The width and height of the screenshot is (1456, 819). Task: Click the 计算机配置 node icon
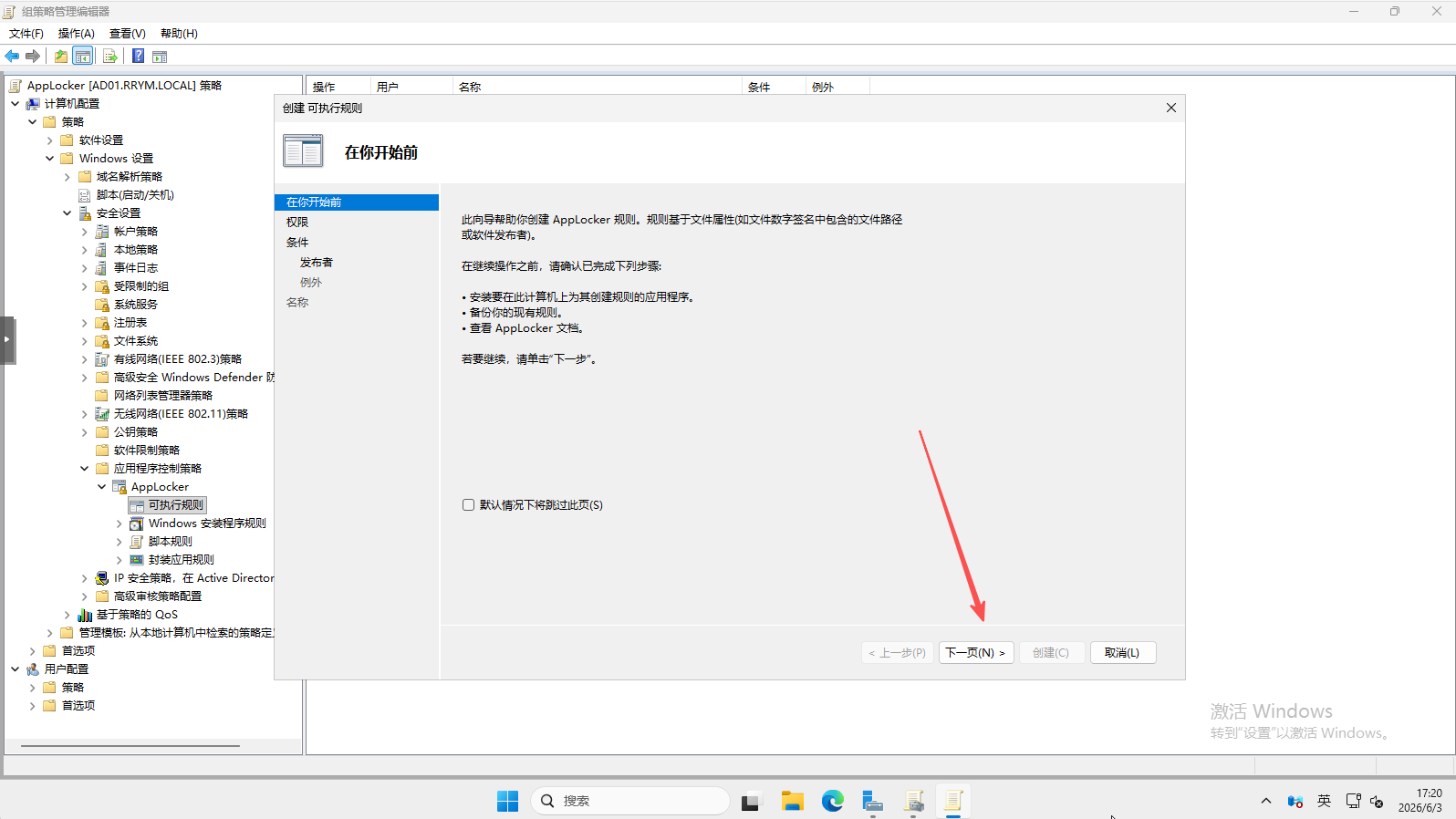click(33, 104)
